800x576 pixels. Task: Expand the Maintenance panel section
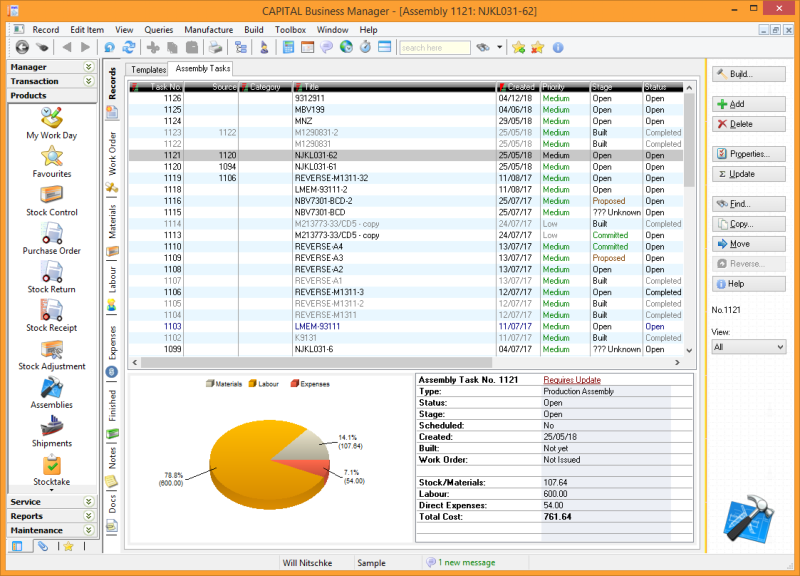click(88, 530)
